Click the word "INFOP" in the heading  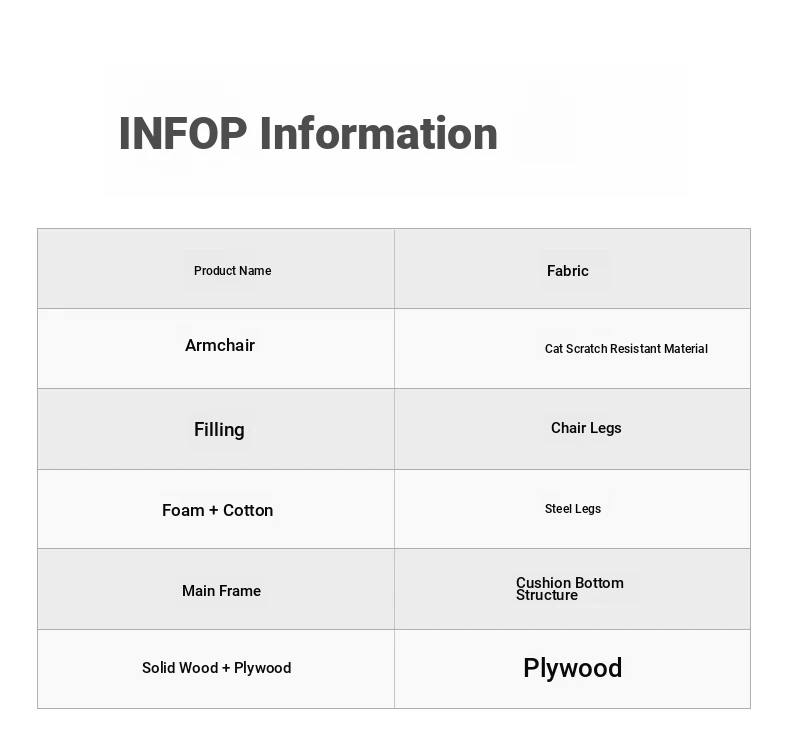182,134
